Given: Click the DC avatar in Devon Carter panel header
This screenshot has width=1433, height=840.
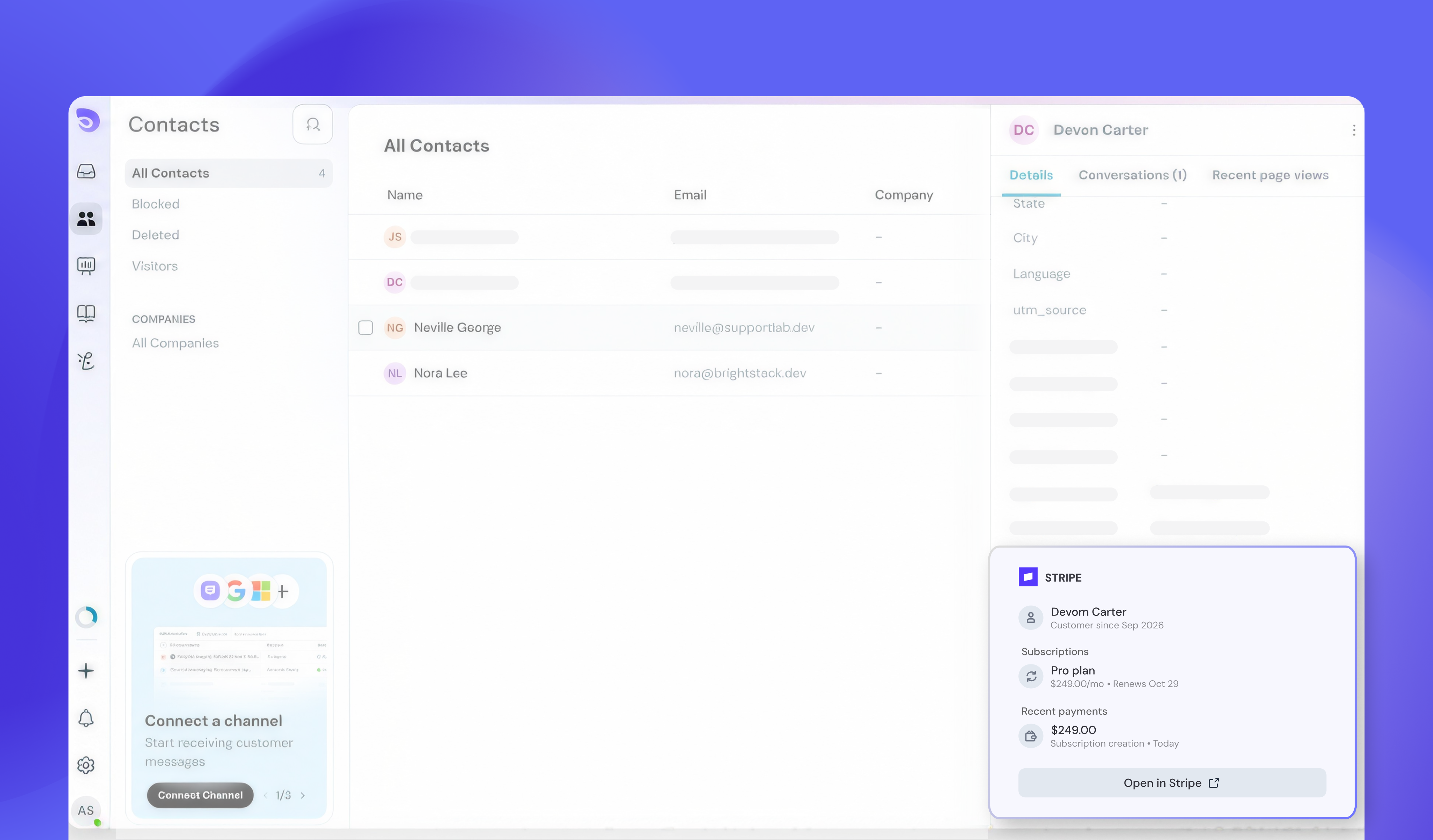Looking at the screenshot, I should 1024,130.
